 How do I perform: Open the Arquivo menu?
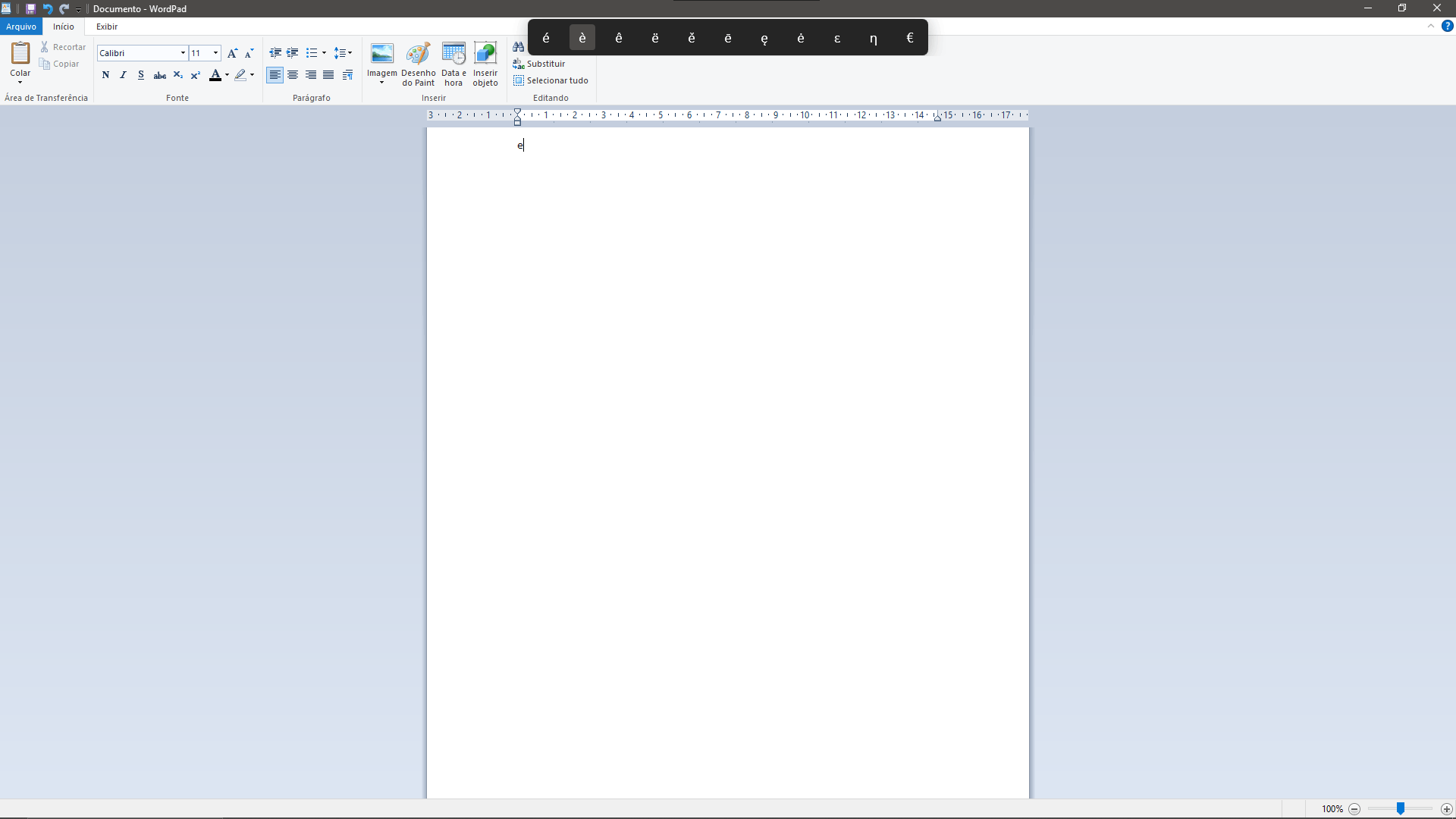[21, 27]
